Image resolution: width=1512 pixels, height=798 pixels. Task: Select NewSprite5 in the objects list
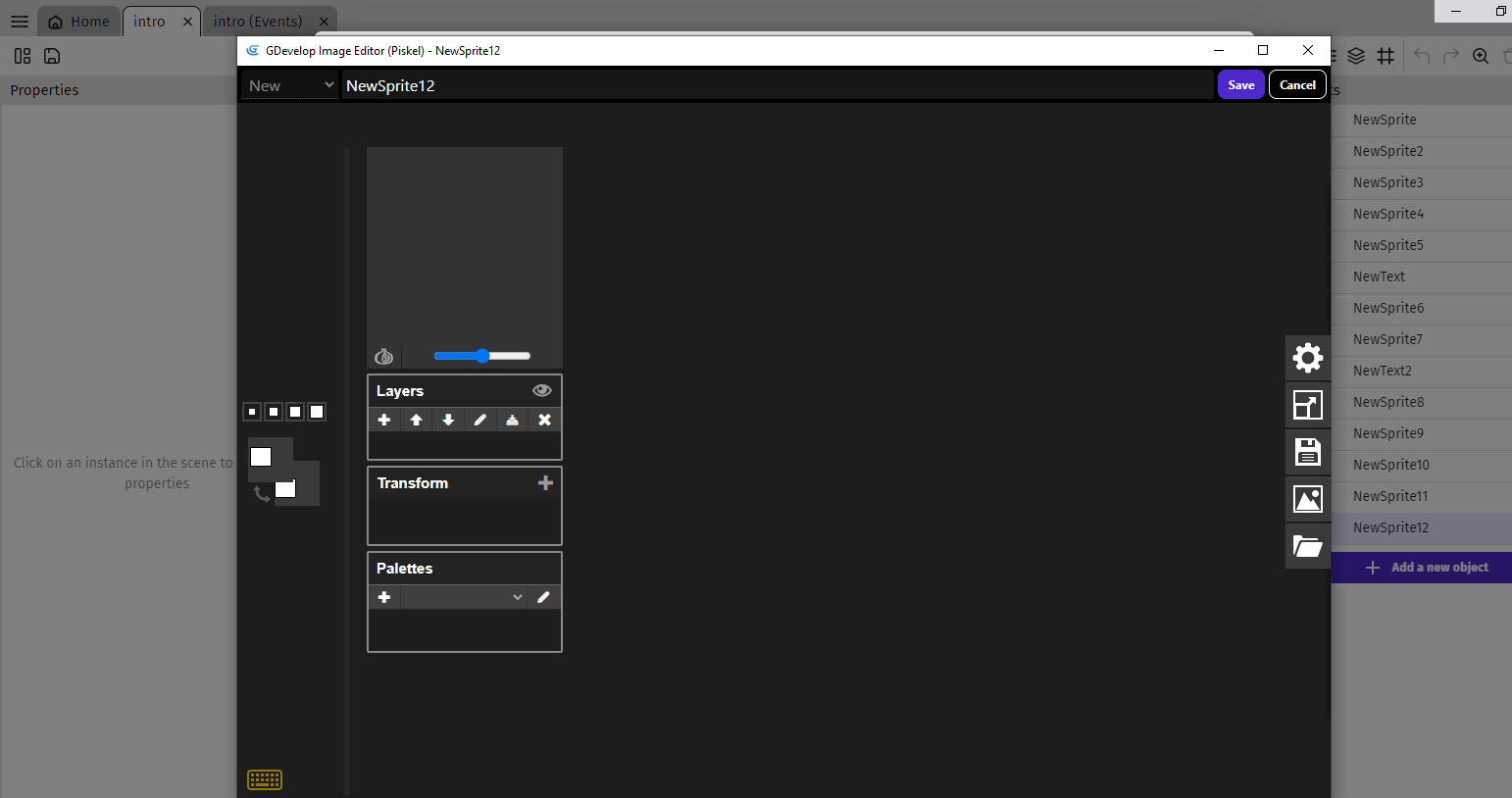pyautogui.click(x=1390, y=245)
